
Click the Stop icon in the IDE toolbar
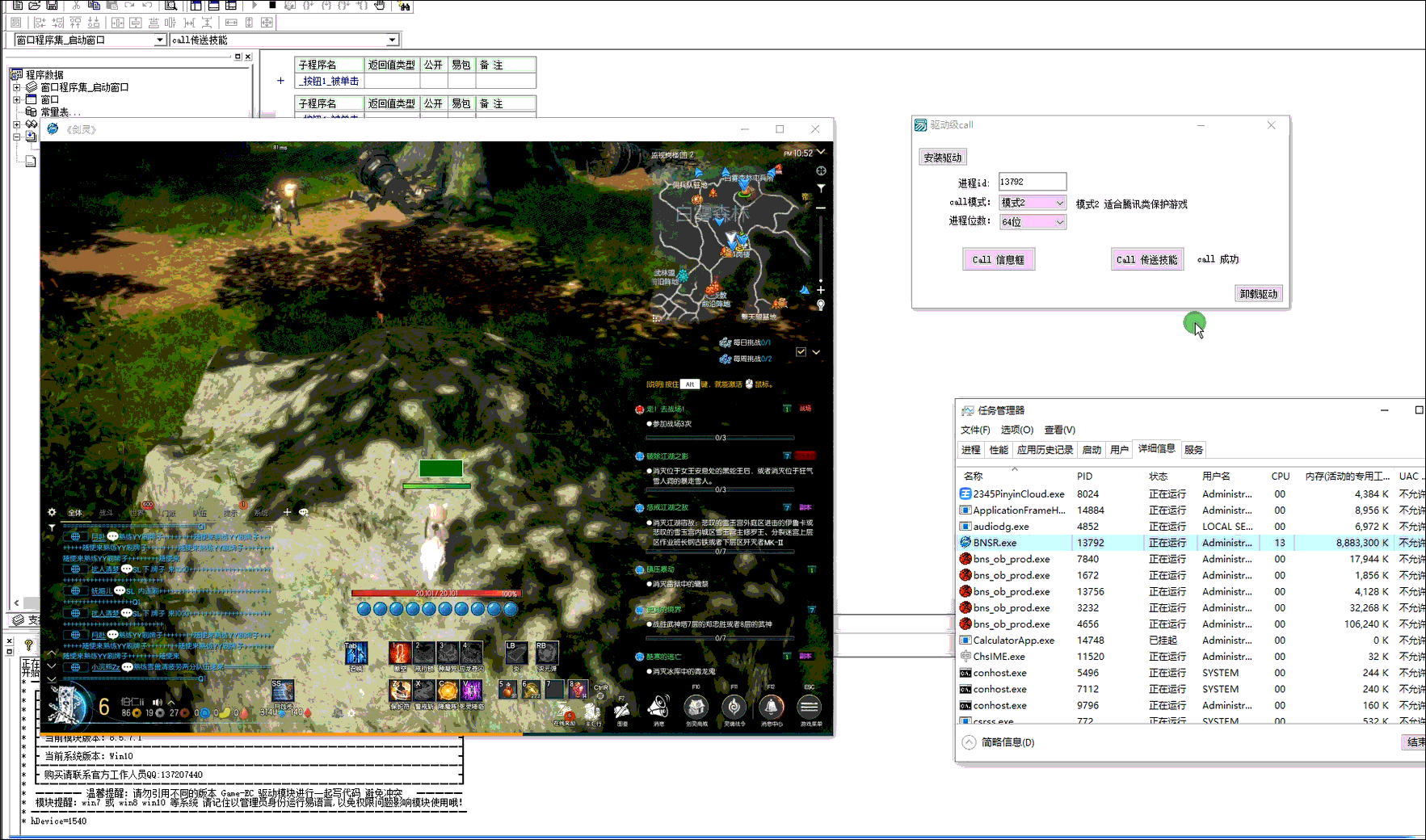(272, 5)
